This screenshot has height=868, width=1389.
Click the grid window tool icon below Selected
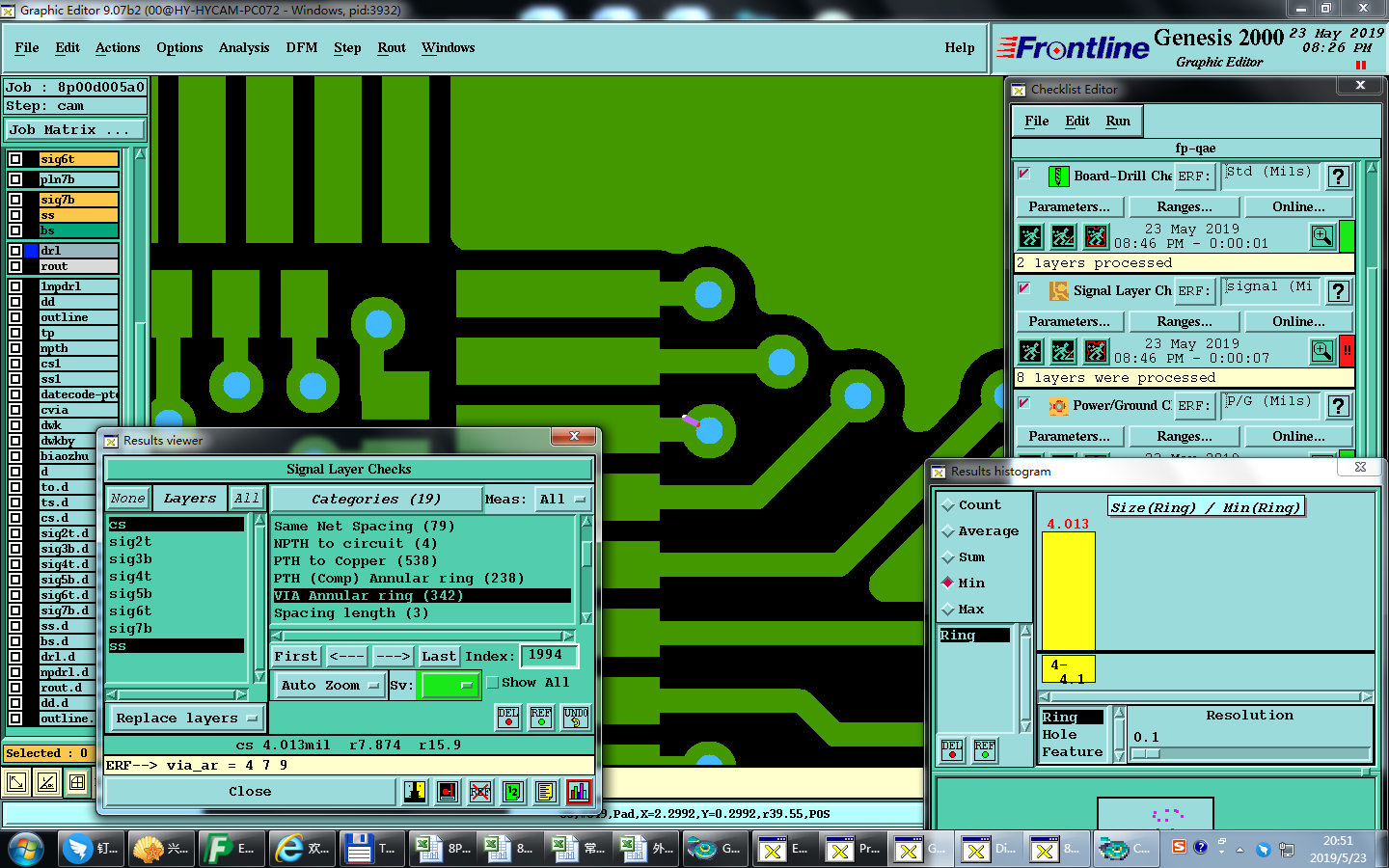pos(77,783)
